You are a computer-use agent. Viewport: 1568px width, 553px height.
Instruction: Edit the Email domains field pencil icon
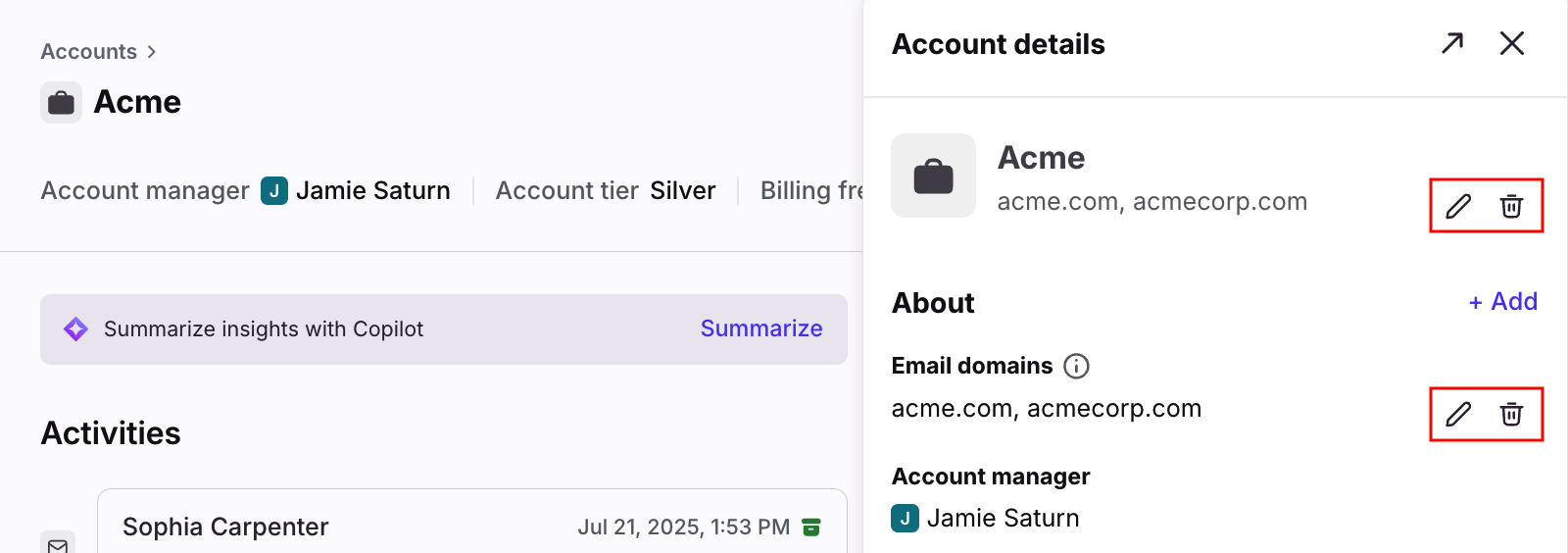pos(1458,414)
